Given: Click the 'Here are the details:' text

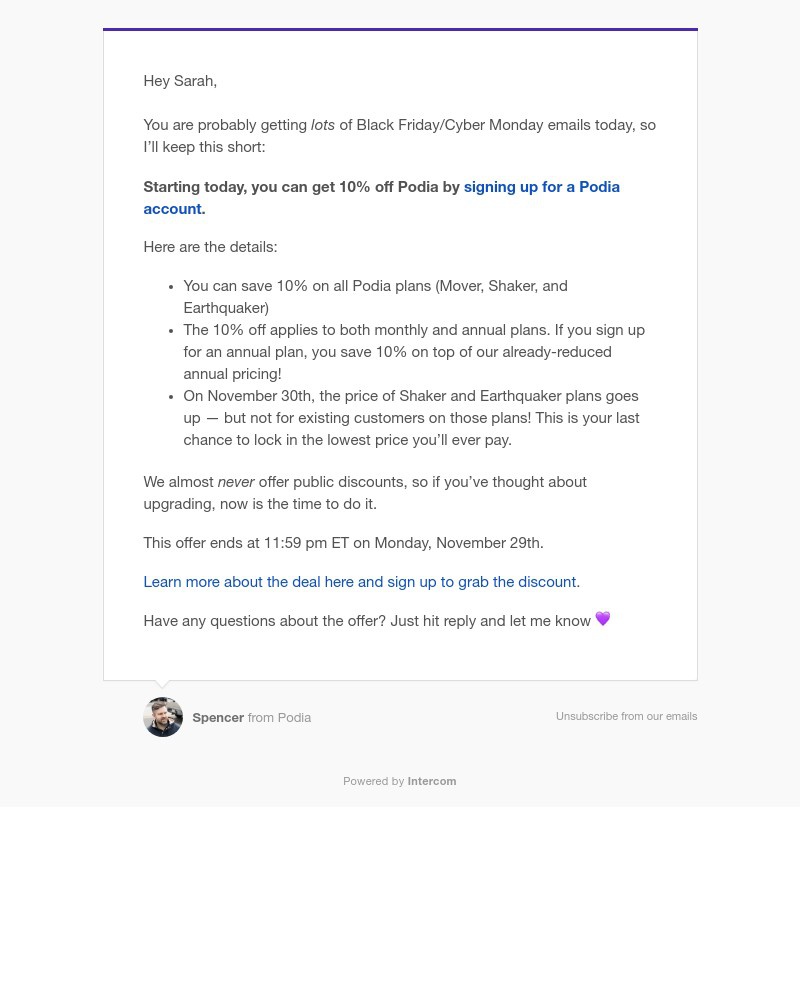Looking at the screenshot, I should click(x=210, y=247).
